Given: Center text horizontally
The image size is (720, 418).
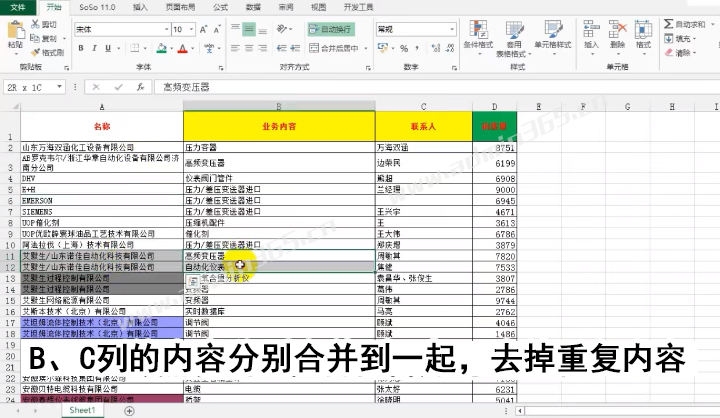Looking at the screenshot, I should tap(249, 48).
